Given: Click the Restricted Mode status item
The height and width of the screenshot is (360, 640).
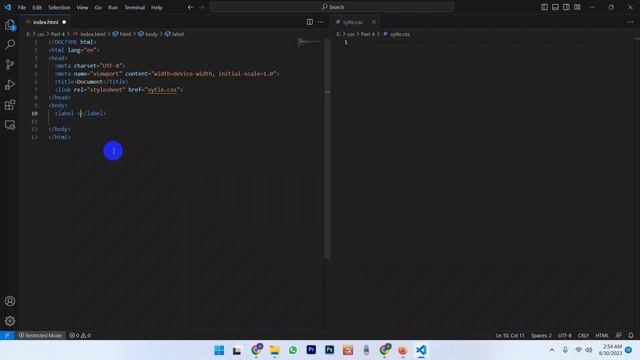Looking at the screenshot, I should [40, 335].
